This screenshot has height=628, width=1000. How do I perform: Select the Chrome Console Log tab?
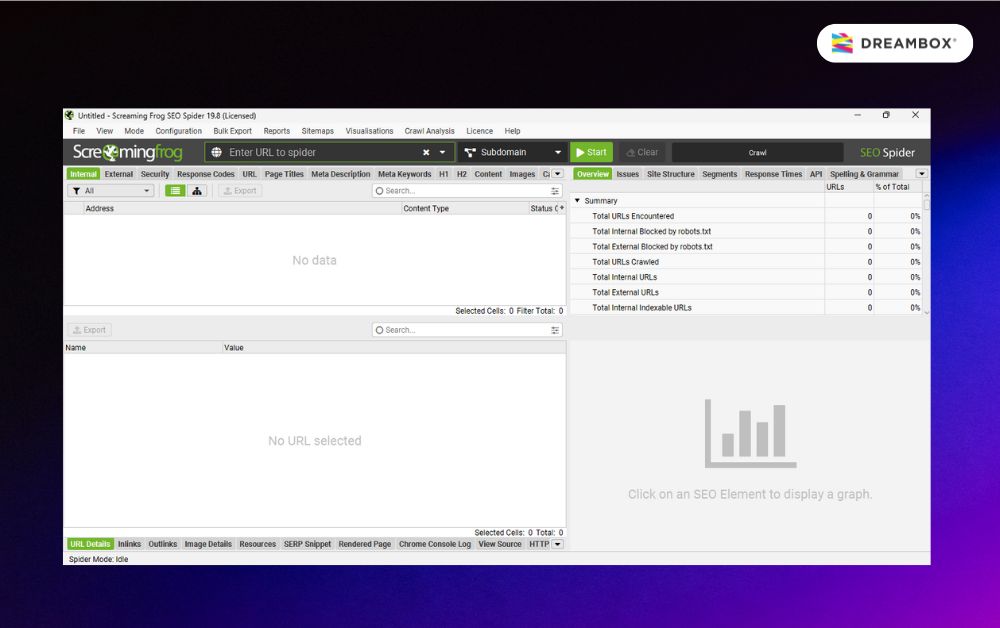pos(435,544)
